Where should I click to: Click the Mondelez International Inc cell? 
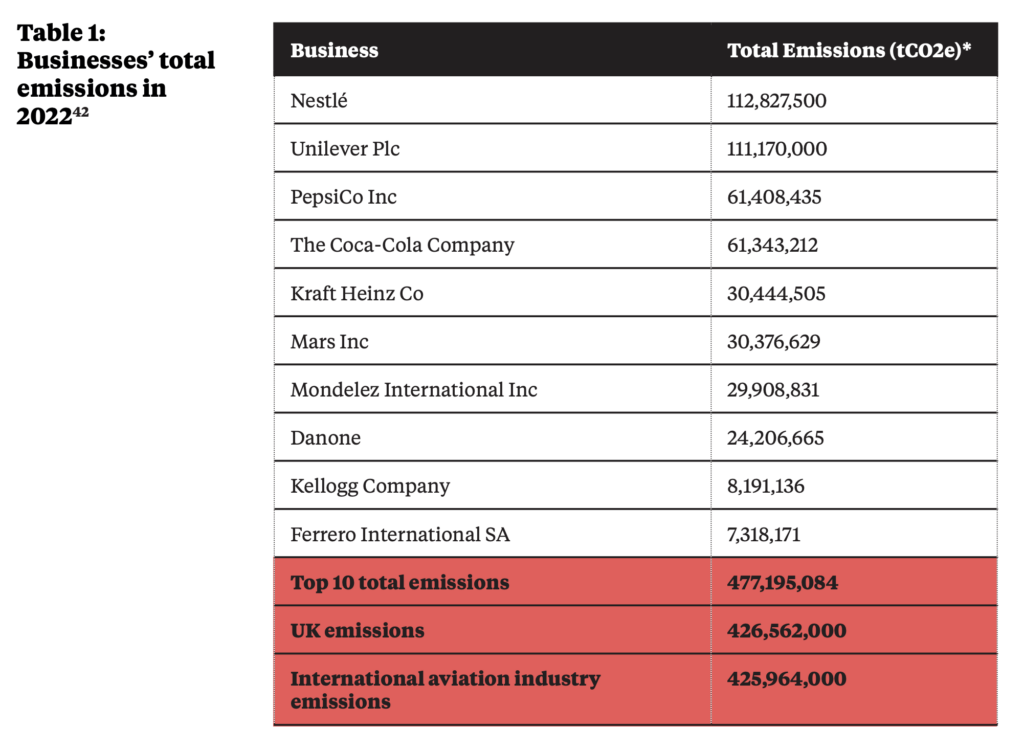coord(413,389)
